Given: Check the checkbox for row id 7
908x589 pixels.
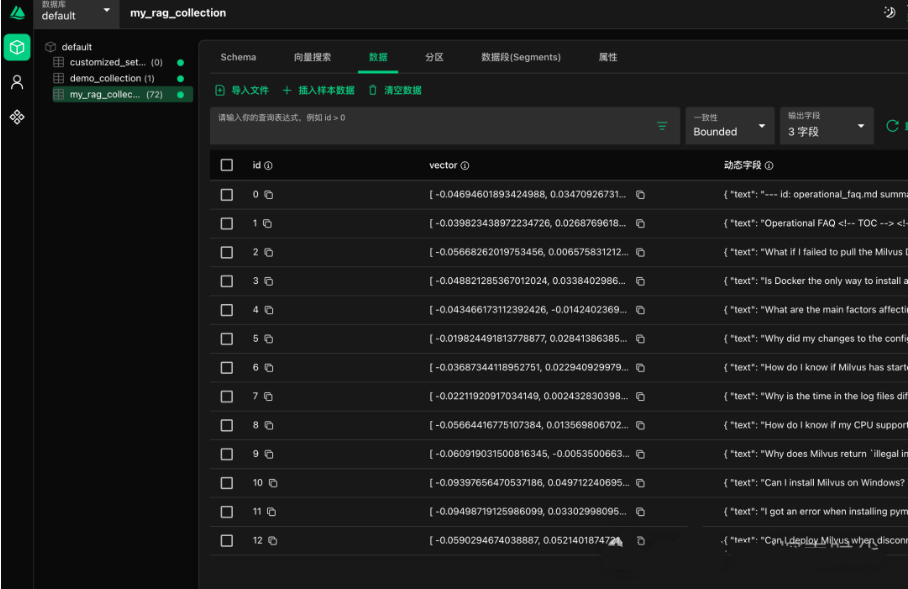Looking at the screenshot, I should point(227,397).
